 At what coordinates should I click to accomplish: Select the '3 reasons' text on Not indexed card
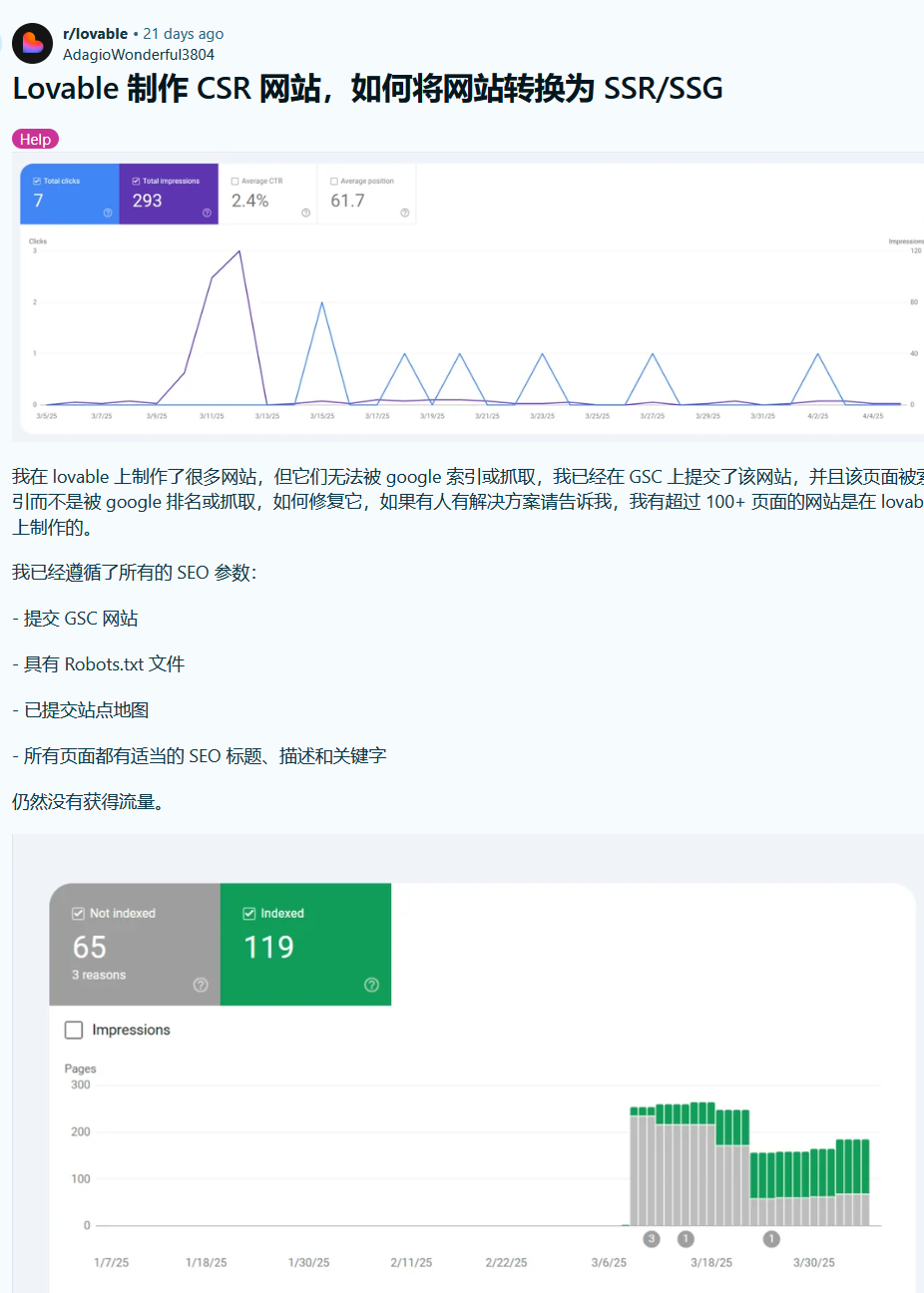tap(99, 975)
